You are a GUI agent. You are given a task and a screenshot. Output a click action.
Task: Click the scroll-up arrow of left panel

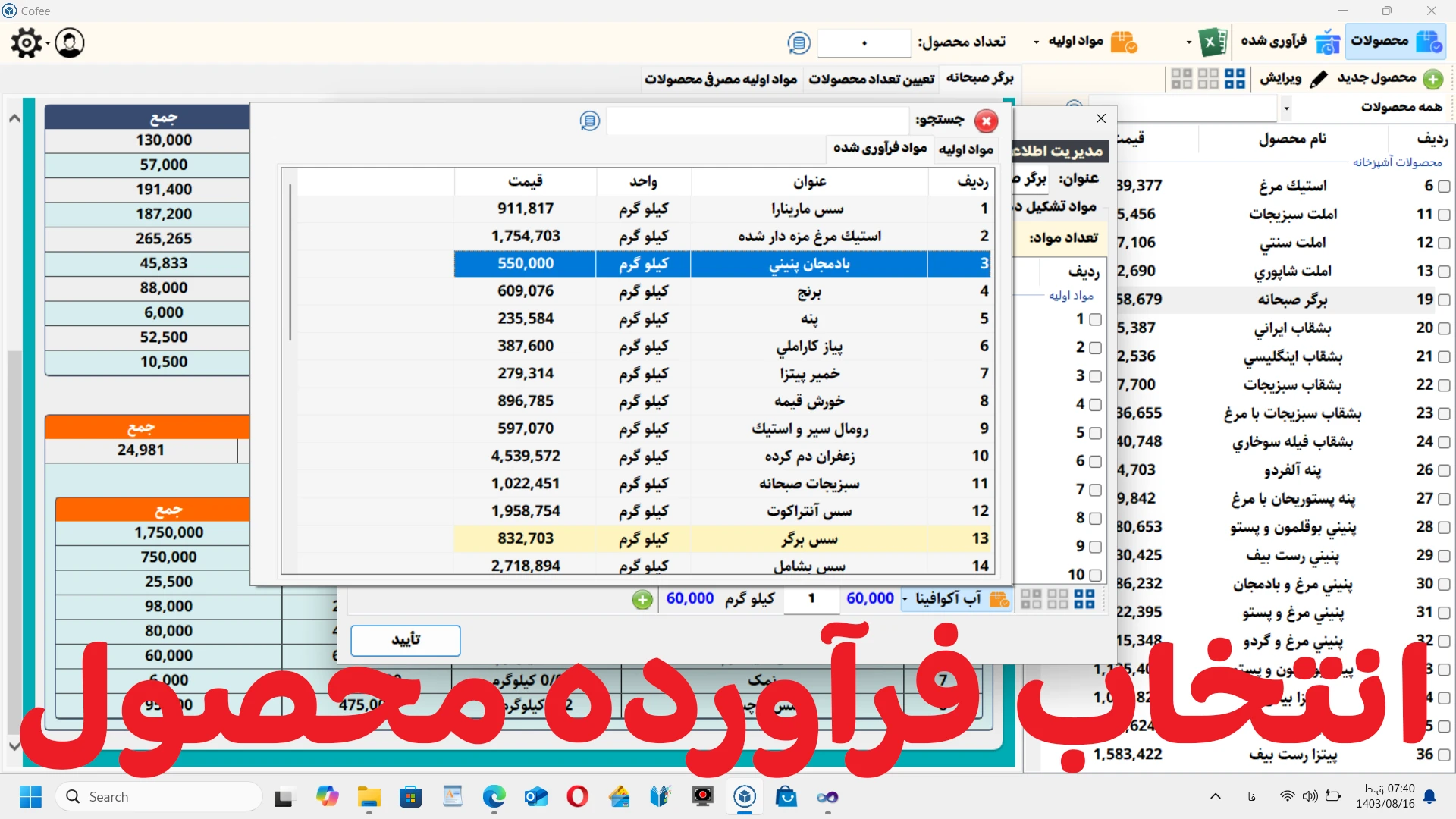[14, 118]
